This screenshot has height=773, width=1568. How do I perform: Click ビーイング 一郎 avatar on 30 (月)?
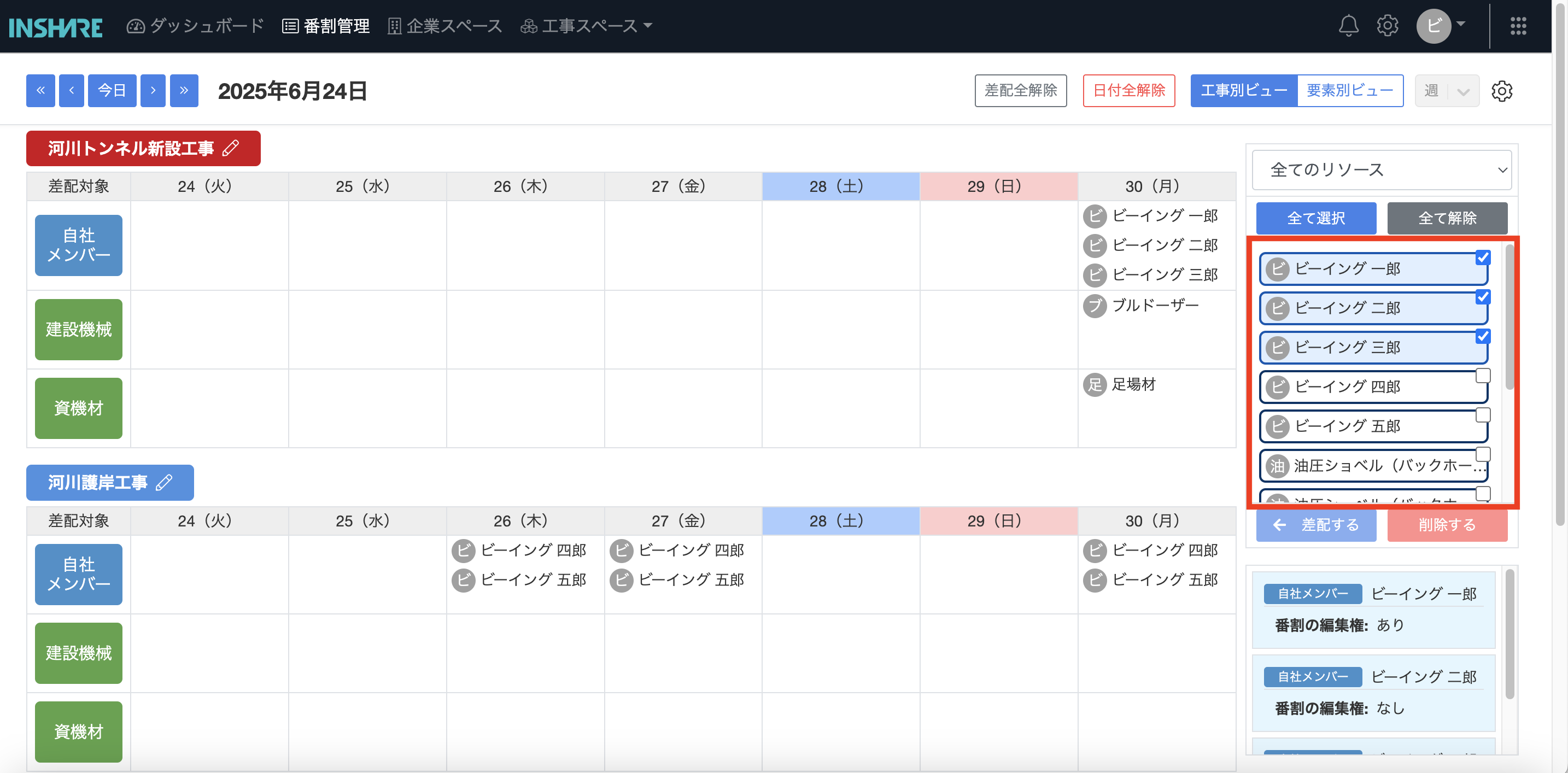(x=1095, y=215)
